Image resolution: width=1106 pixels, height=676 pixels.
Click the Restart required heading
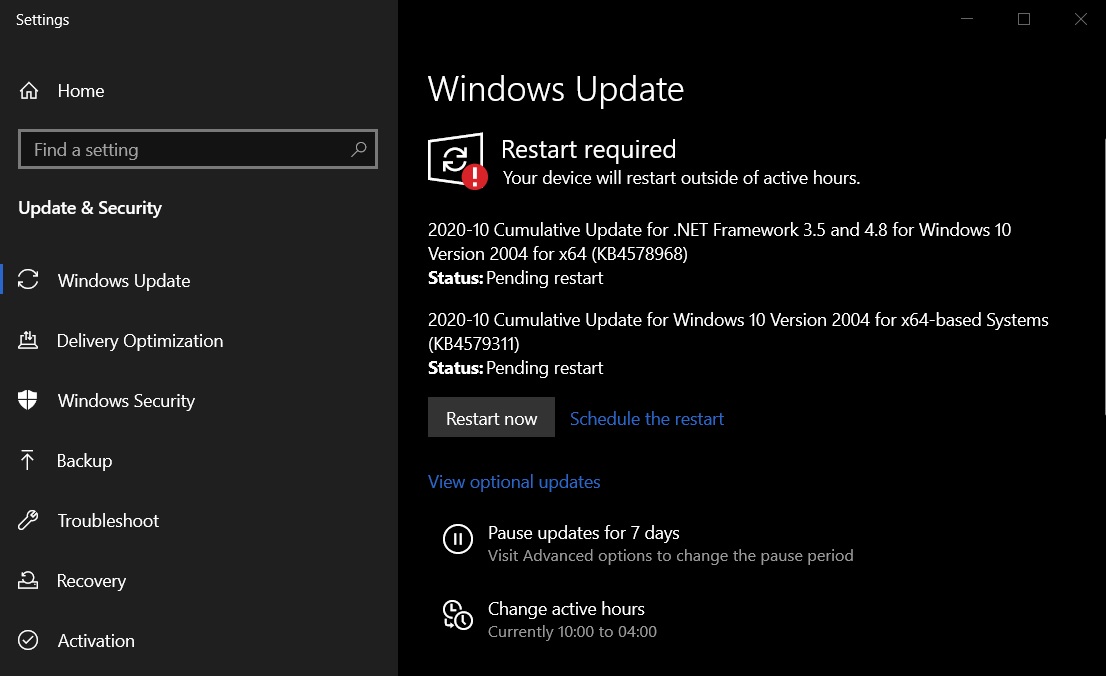588,150
